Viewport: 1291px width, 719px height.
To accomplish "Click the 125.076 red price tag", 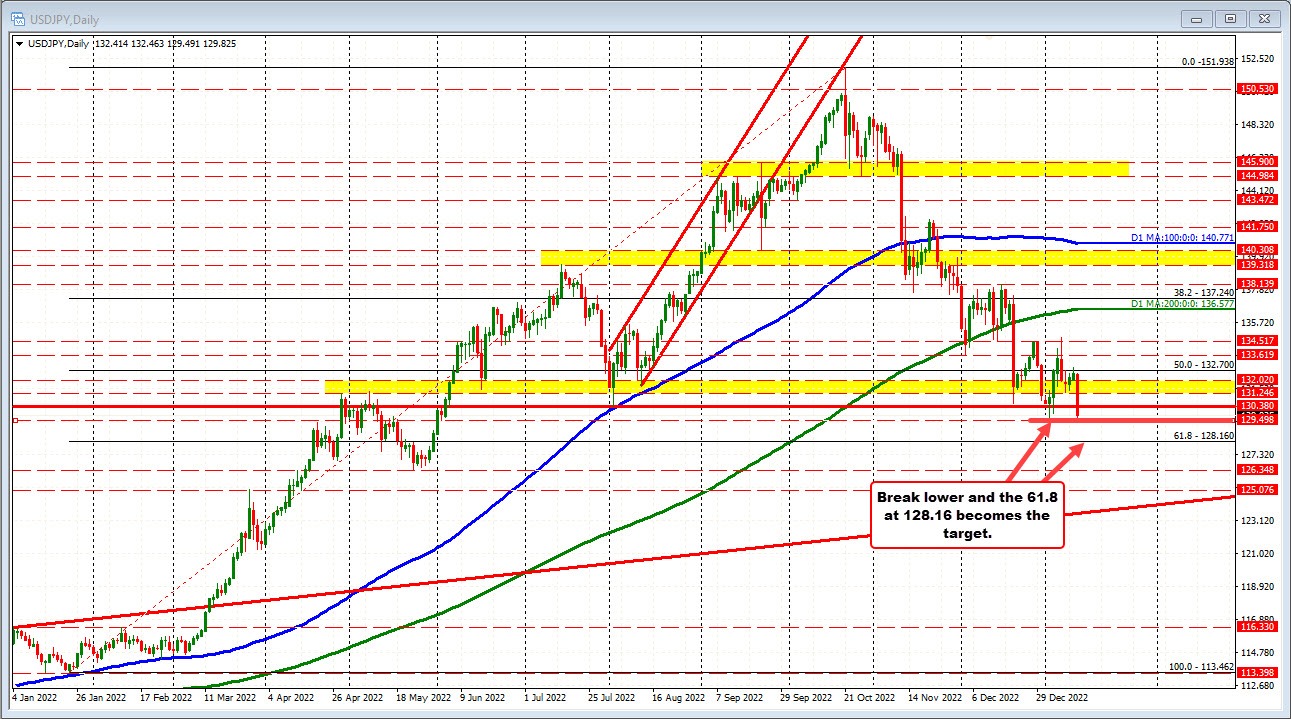I will 1256,489.
